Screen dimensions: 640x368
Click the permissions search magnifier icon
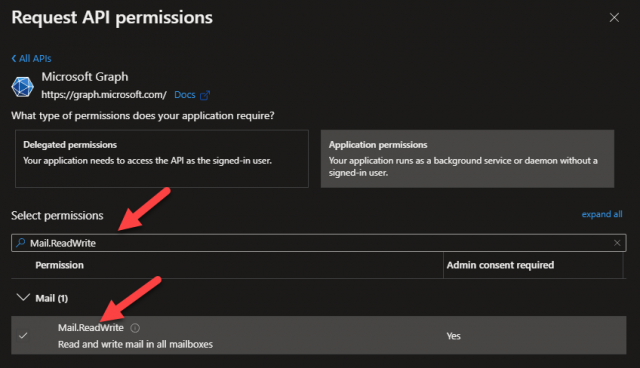tap(21, 243)
